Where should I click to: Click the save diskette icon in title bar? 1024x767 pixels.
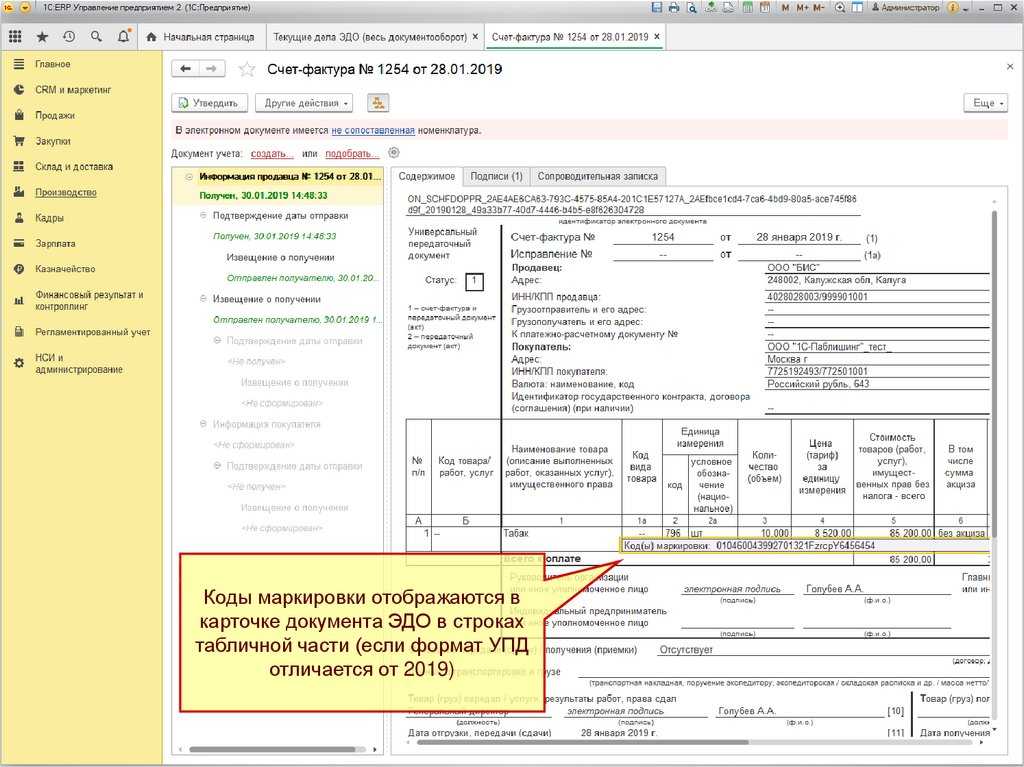[x=658, y=8]
